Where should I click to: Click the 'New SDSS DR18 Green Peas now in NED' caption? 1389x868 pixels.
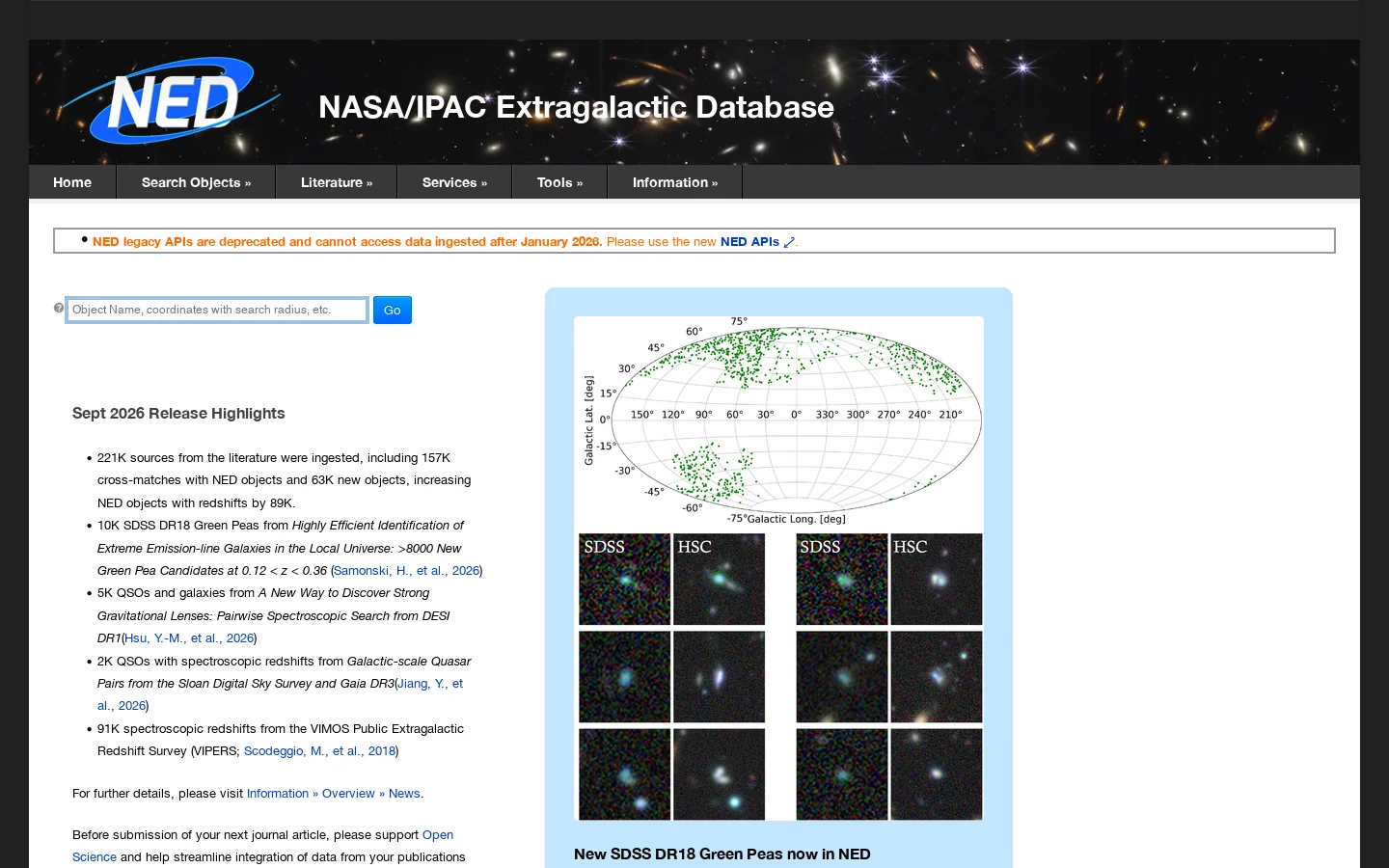(722, 854)
